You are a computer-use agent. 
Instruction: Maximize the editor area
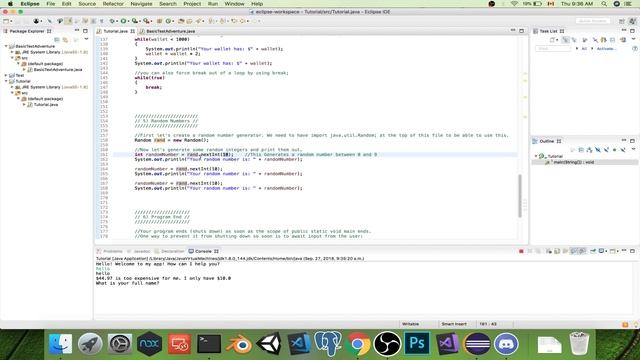click(522, 31)
